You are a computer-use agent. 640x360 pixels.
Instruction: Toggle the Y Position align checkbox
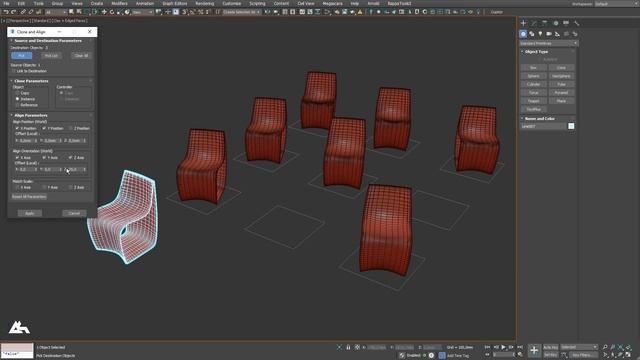tap(44, 128)
